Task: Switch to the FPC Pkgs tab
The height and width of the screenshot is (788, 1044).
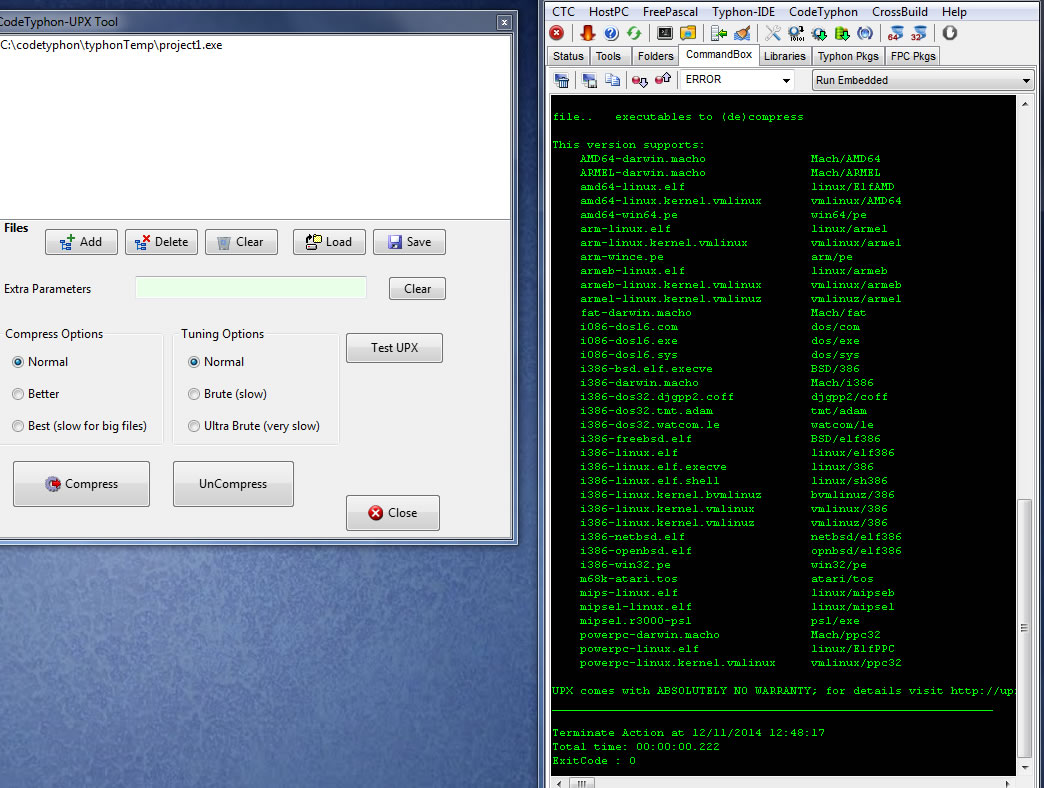Action: point(914,56)
